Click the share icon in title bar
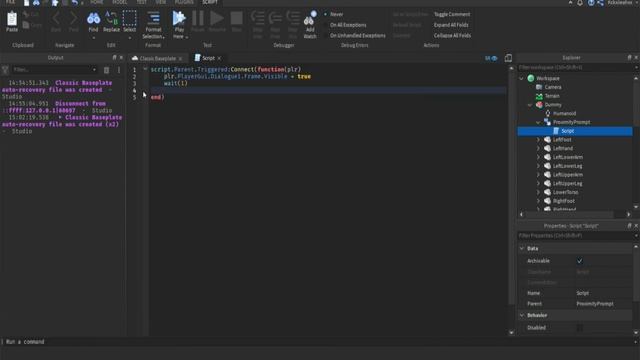640x360 pixels. pos(600,3)
